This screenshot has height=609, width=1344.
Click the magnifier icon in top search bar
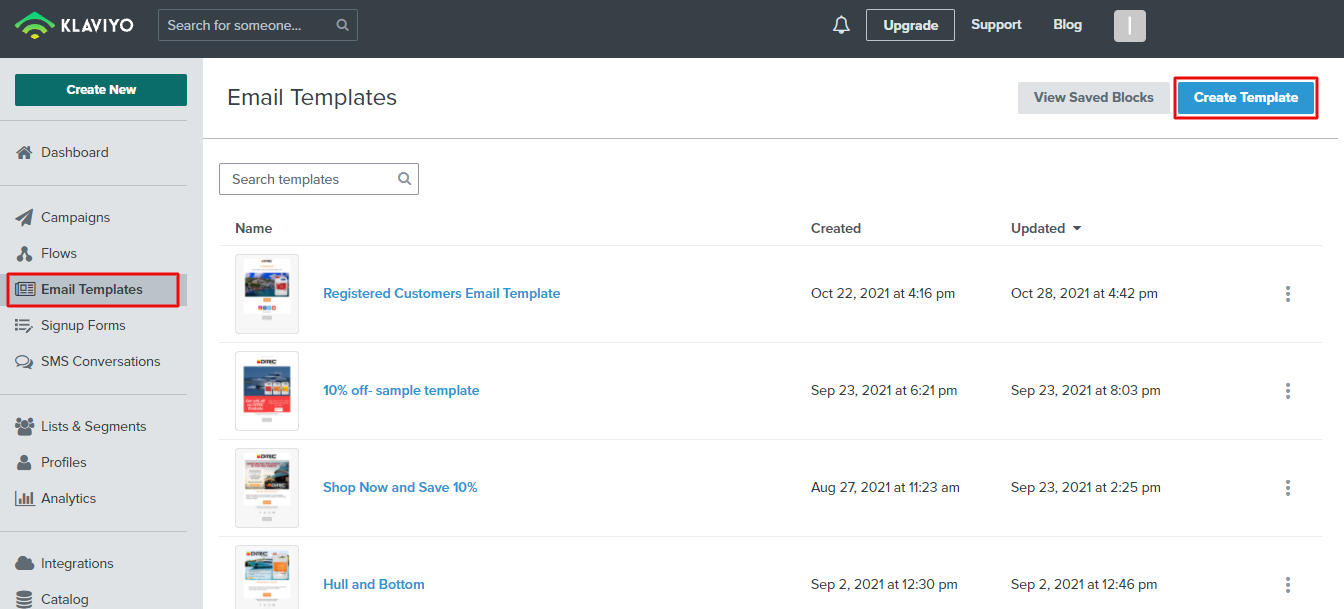tap(343, 25)
